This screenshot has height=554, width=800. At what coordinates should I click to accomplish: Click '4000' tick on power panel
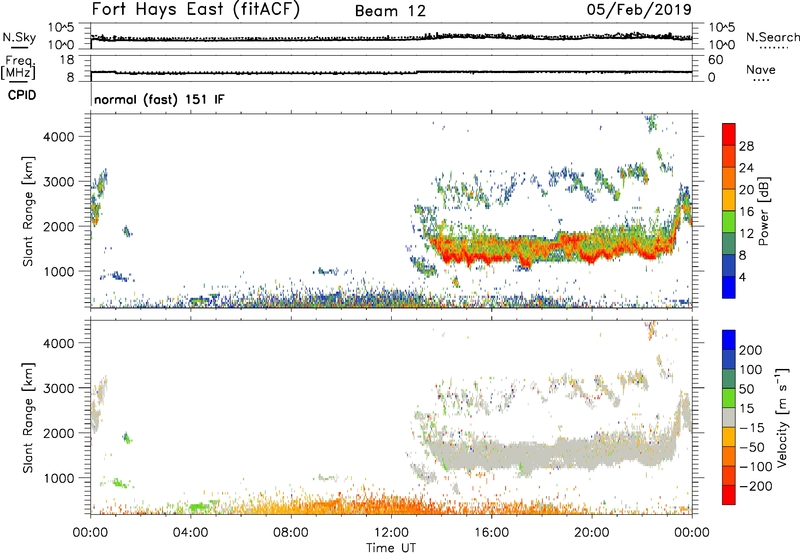pos(59,137)
